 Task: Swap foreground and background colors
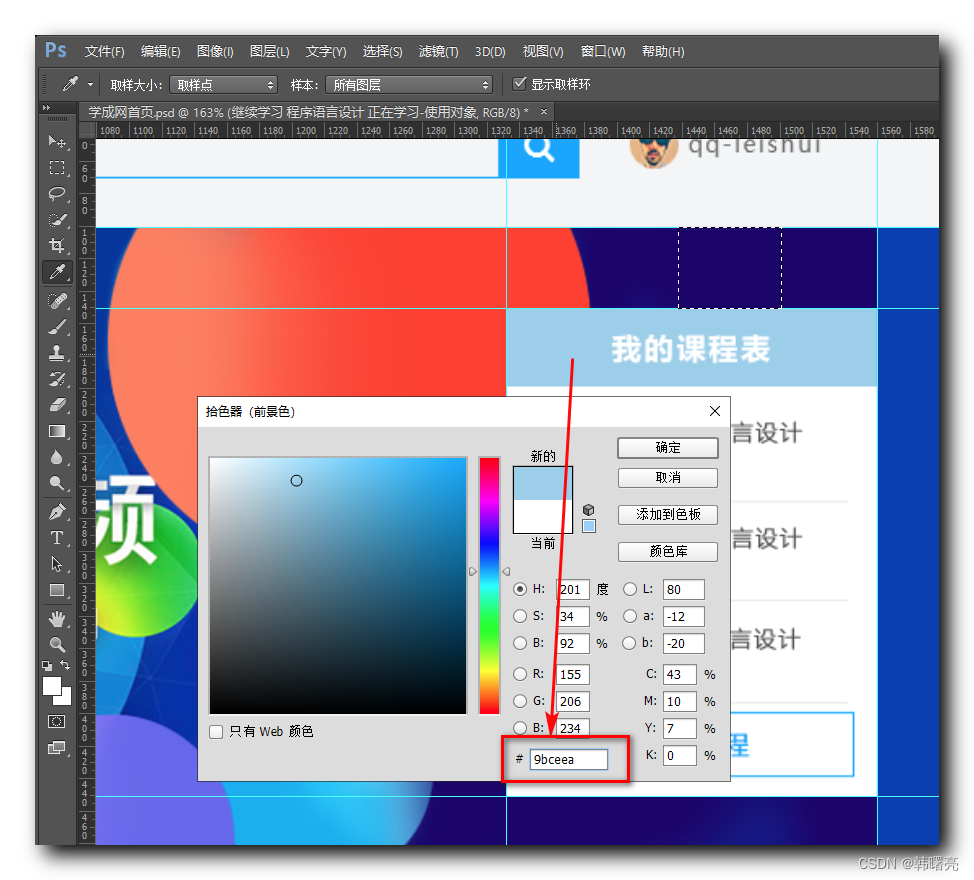65,665
